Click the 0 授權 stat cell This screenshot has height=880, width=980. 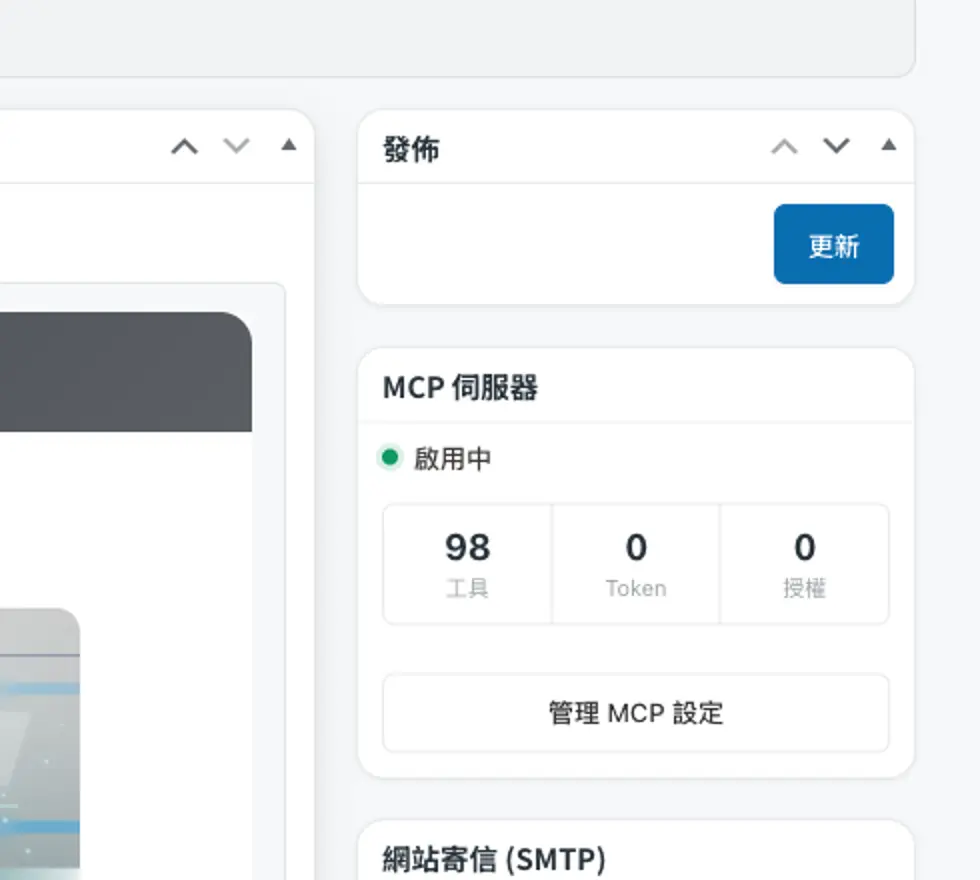pos(804,564)
